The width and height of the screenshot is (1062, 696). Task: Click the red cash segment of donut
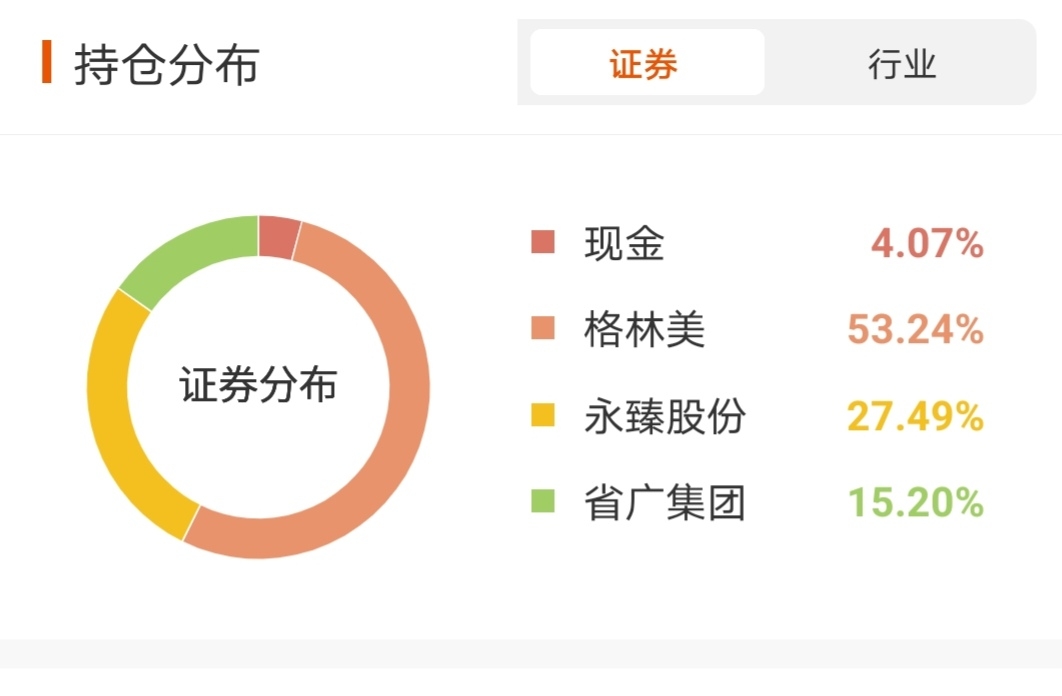coord(277,237)
